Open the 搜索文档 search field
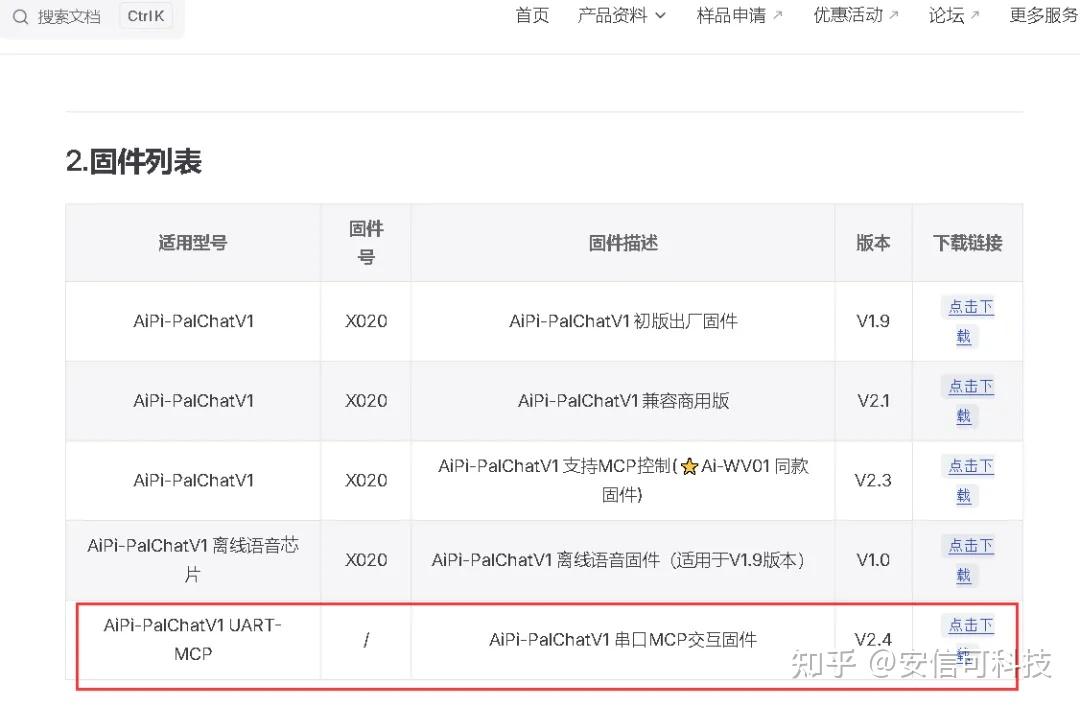The image size is (1080, 708). pyautogui.click(x=91, y=17)
